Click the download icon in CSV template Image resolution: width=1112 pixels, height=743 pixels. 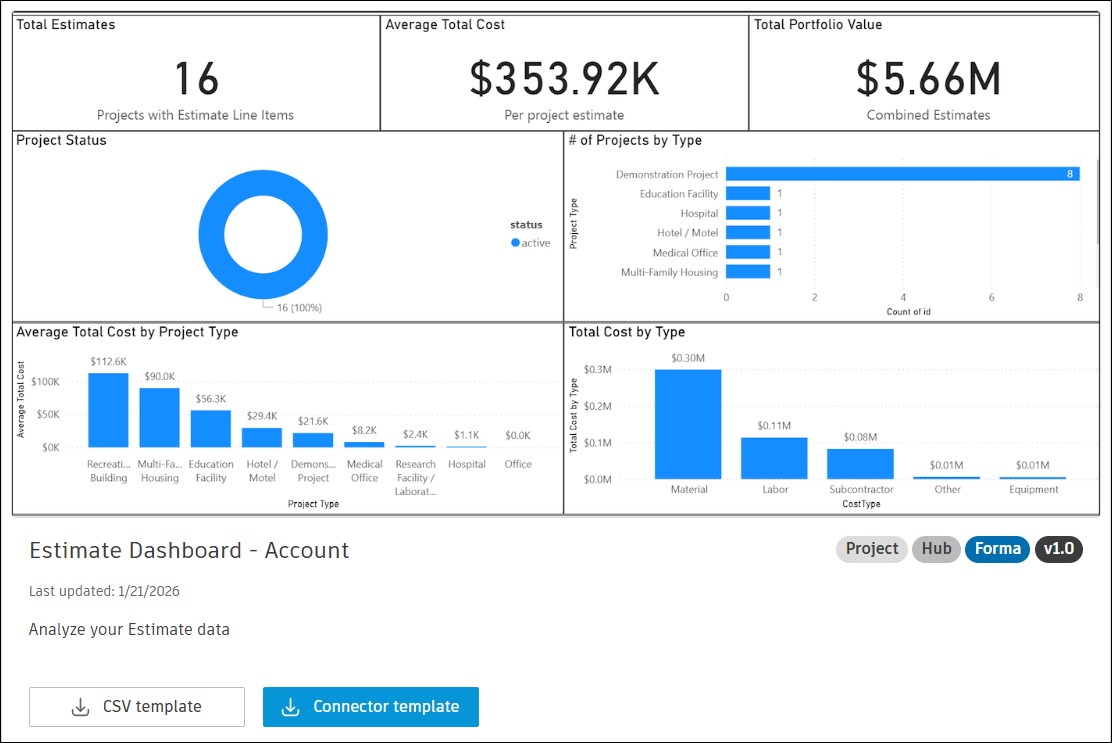point(81,707)
